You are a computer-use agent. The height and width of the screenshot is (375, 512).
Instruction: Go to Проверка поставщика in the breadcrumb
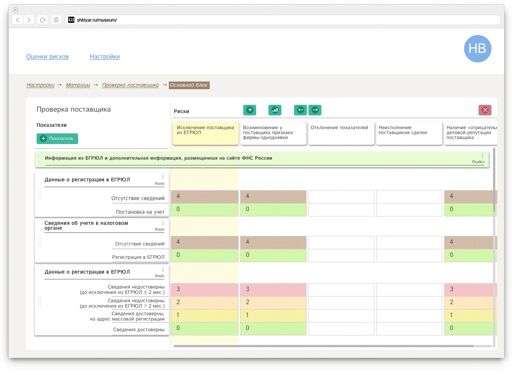click(130, 85)
